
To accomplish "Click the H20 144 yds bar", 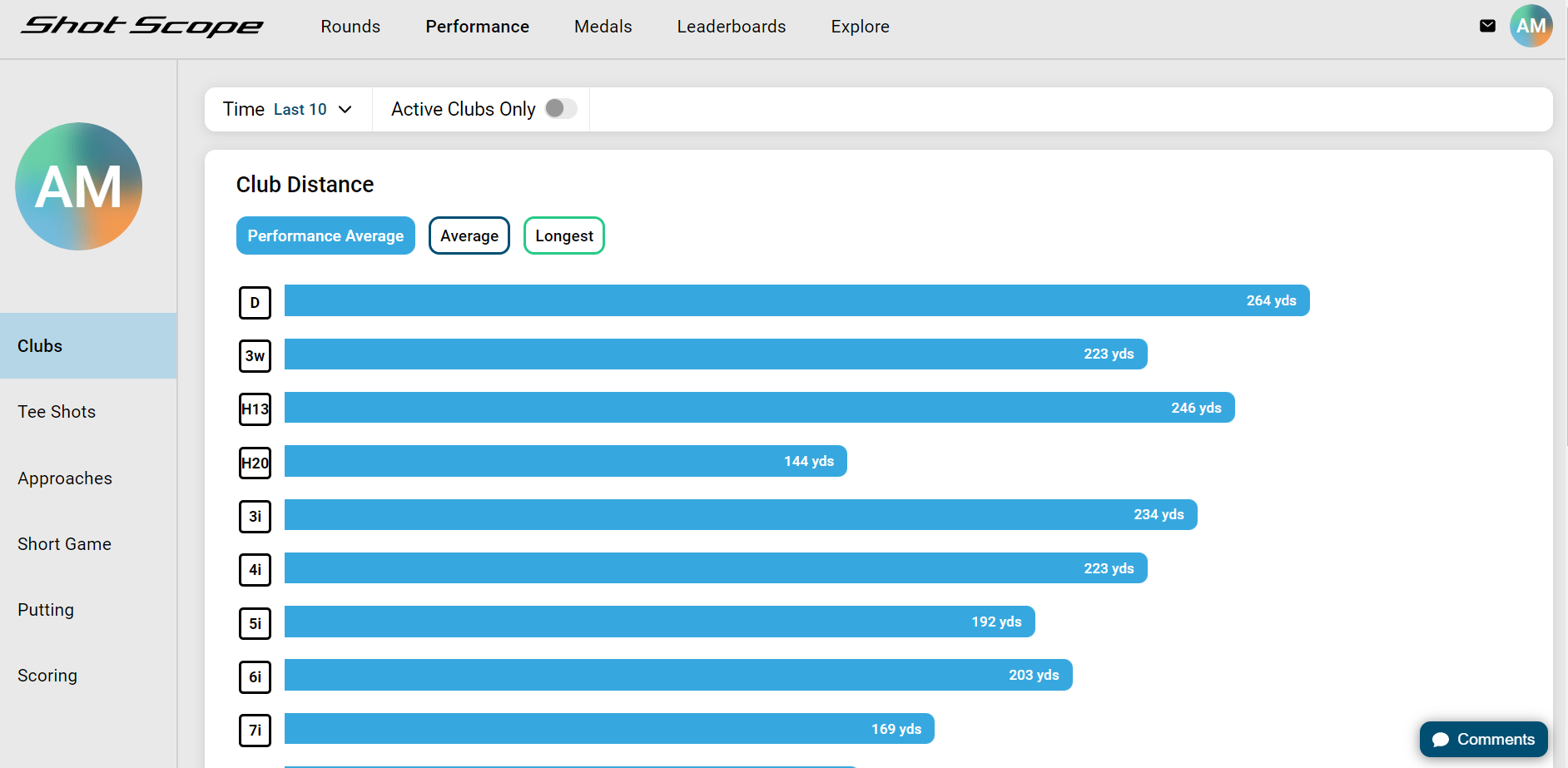I will (566, 461).
